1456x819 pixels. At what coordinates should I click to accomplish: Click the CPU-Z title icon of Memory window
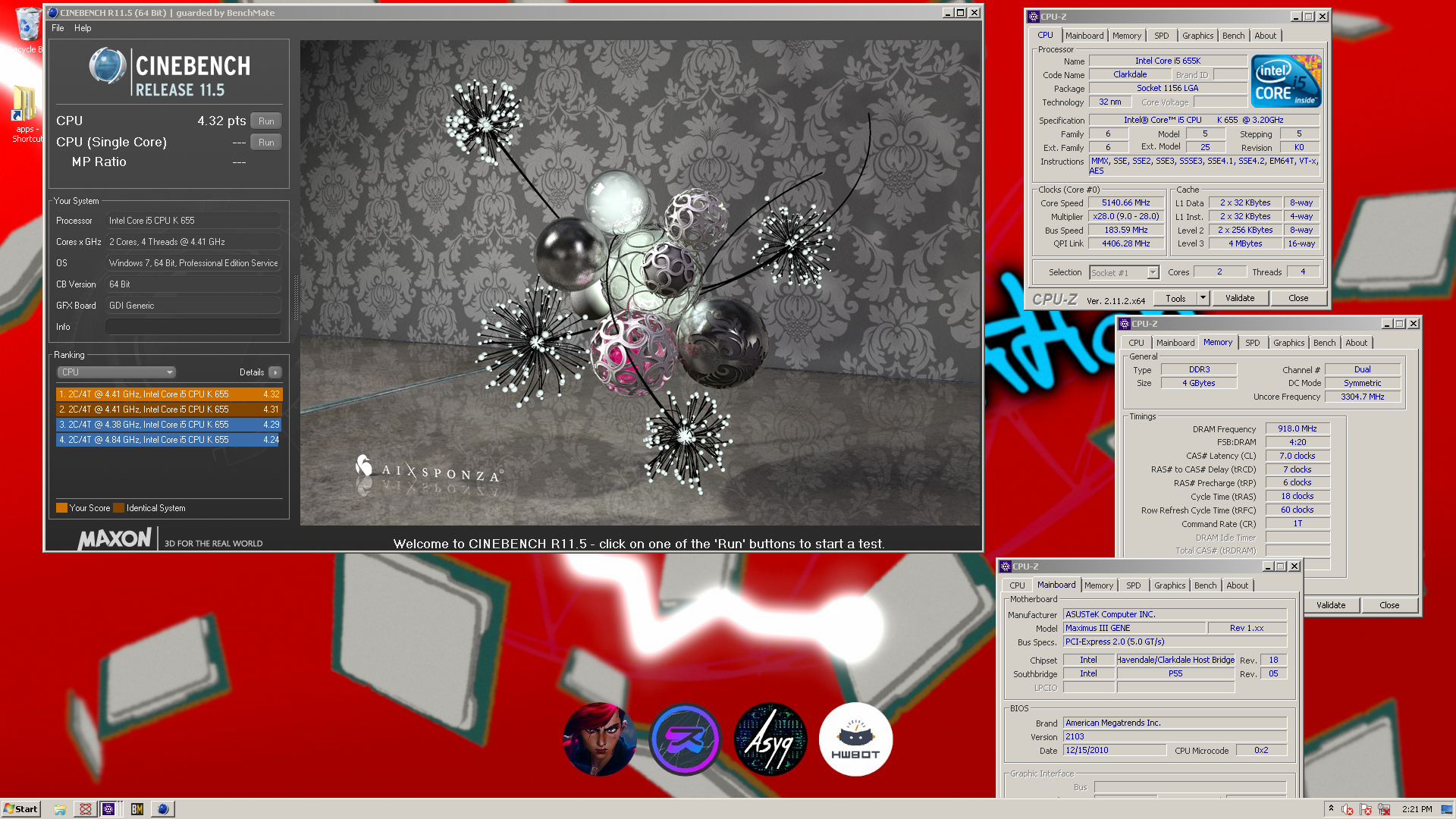pos(1125,324)
